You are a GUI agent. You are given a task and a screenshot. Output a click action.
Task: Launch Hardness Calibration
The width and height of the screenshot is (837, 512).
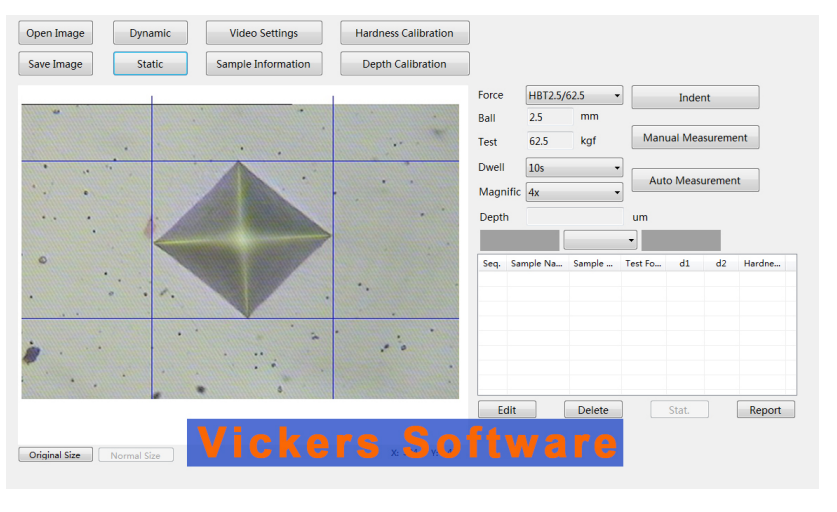(x=404, y=33)
